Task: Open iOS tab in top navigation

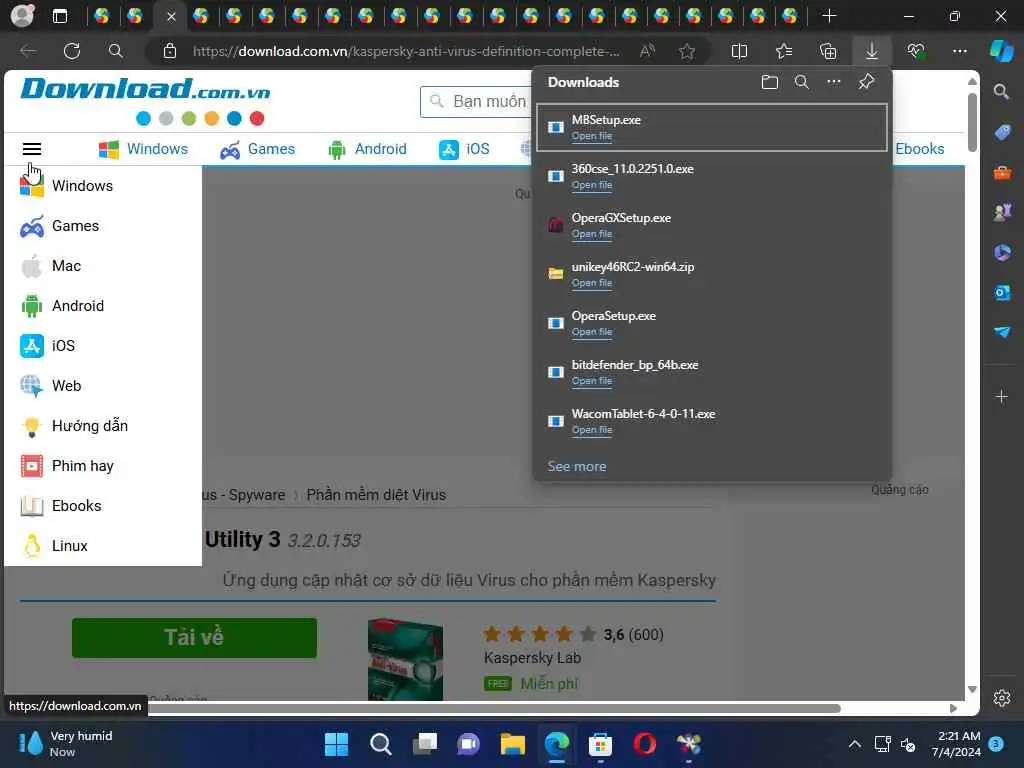Action: point(464,149)
